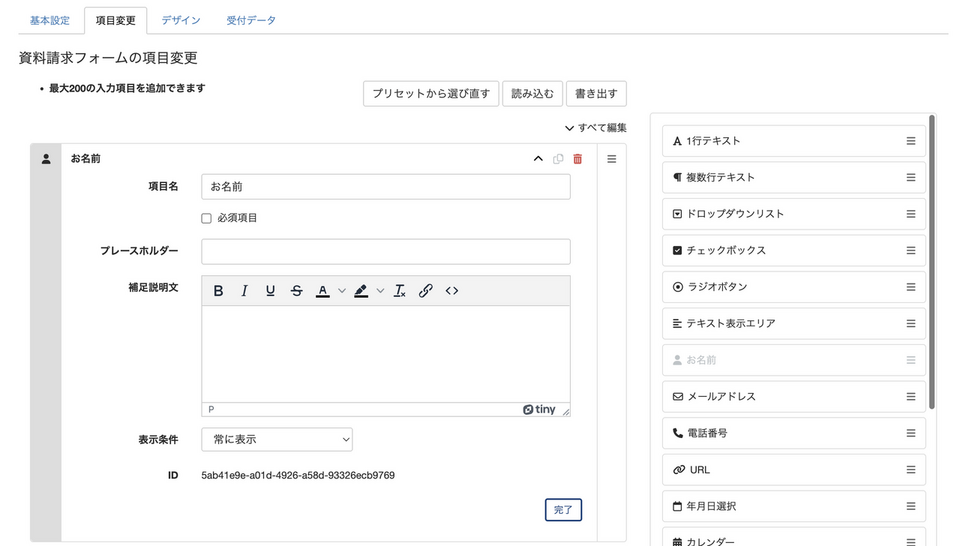Open the 受付データ tab
This screenshot has height=546, width=960.
[x=251, y=20]
